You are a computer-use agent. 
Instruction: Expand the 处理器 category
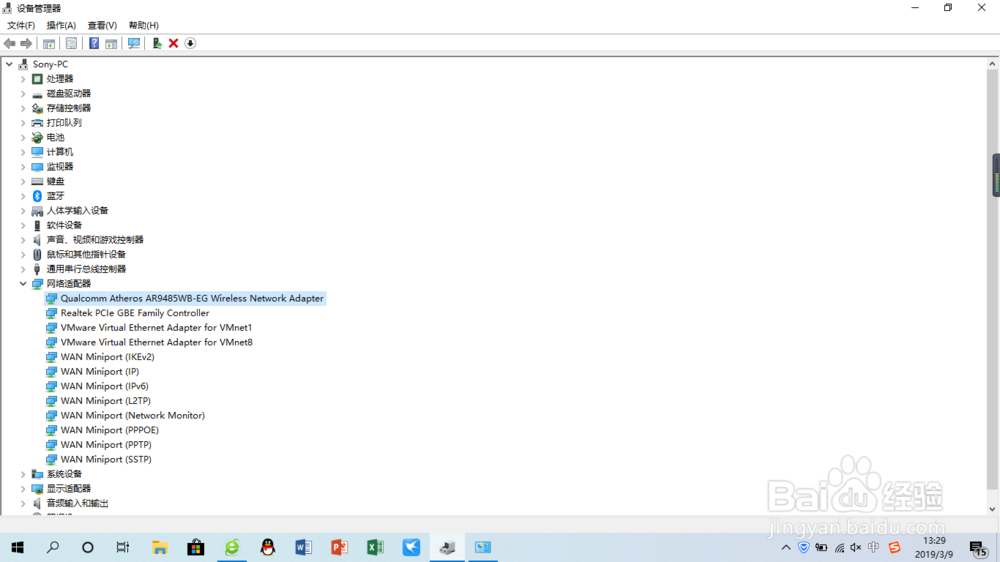pos(23,79)
